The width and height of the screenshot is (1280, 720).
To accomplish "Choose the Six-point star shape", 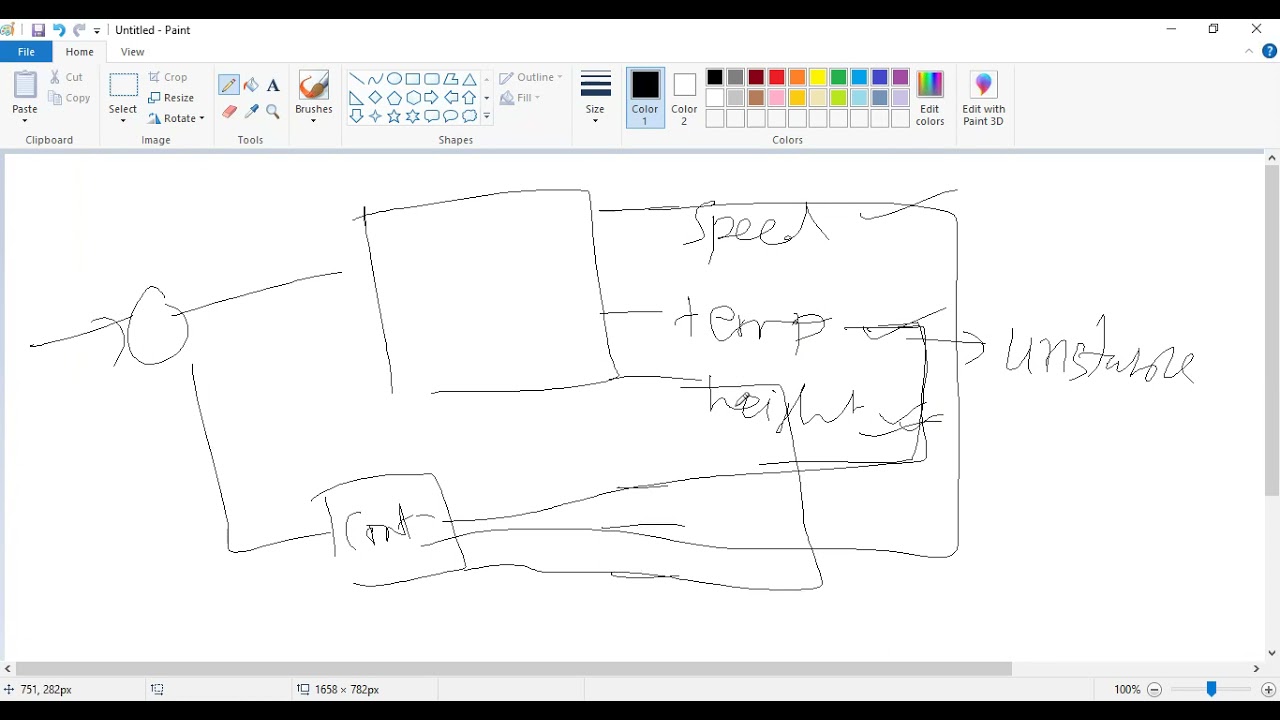I will (413, 117).
